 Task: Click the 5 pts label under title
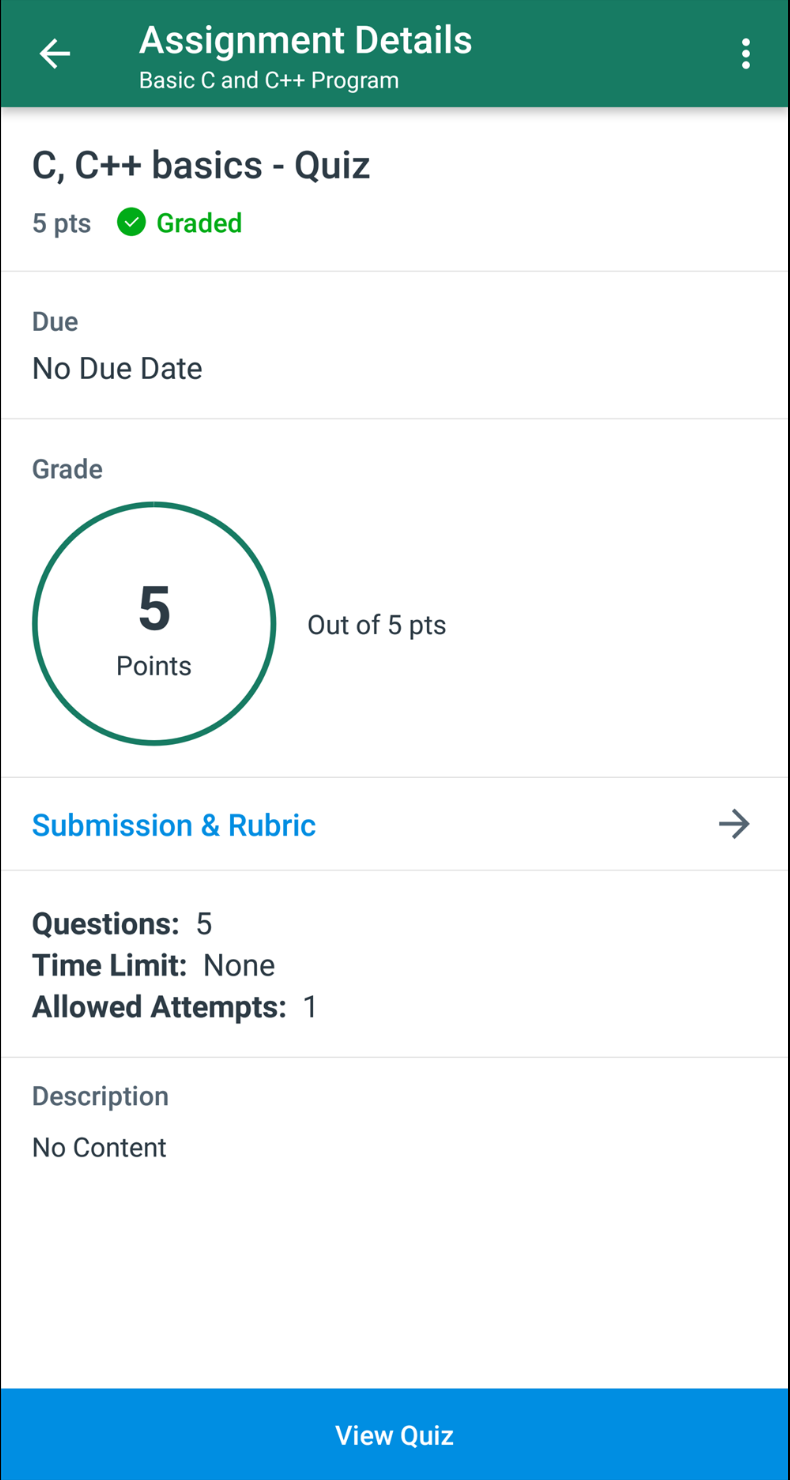coord(61,223)
